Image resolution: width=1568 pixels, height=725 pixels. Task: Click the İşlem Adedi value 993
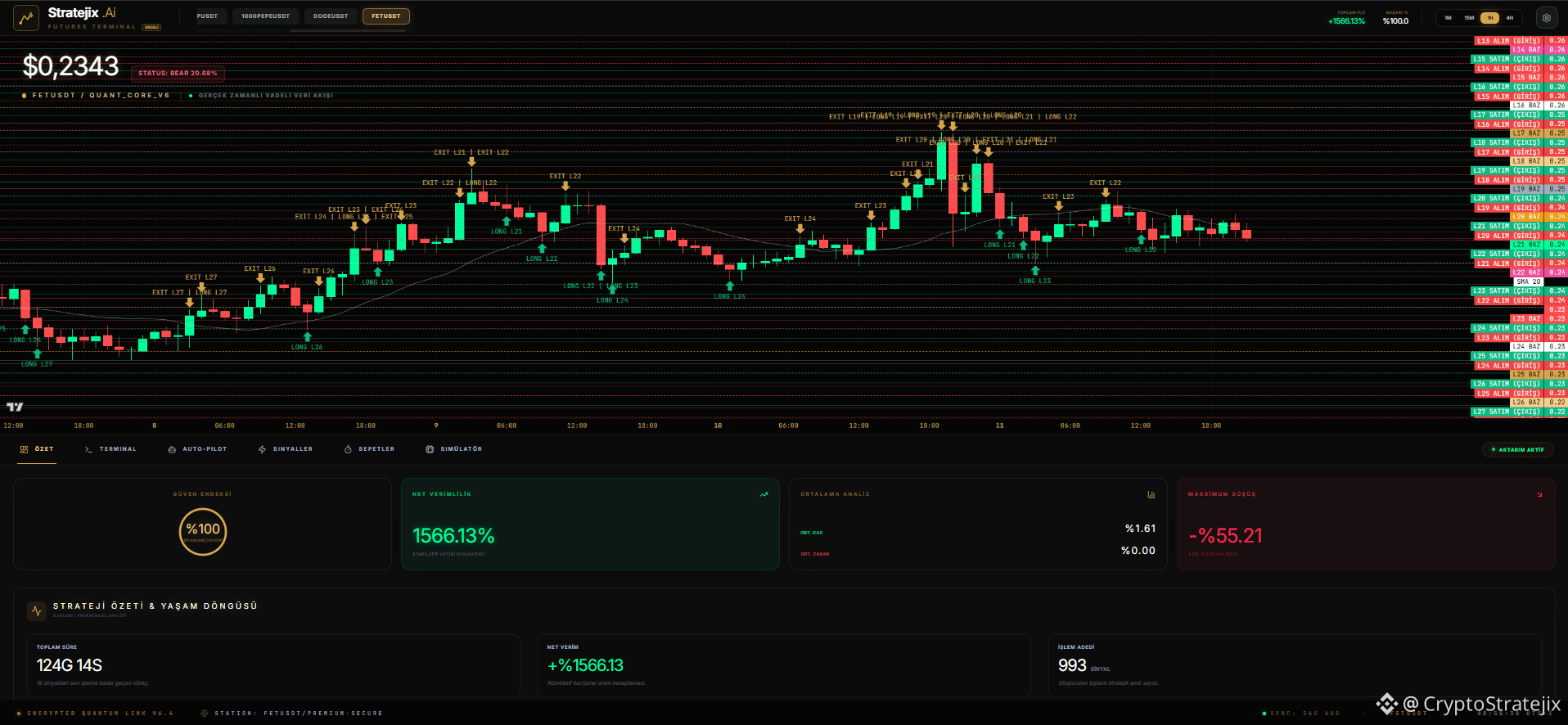[1072, 665]
